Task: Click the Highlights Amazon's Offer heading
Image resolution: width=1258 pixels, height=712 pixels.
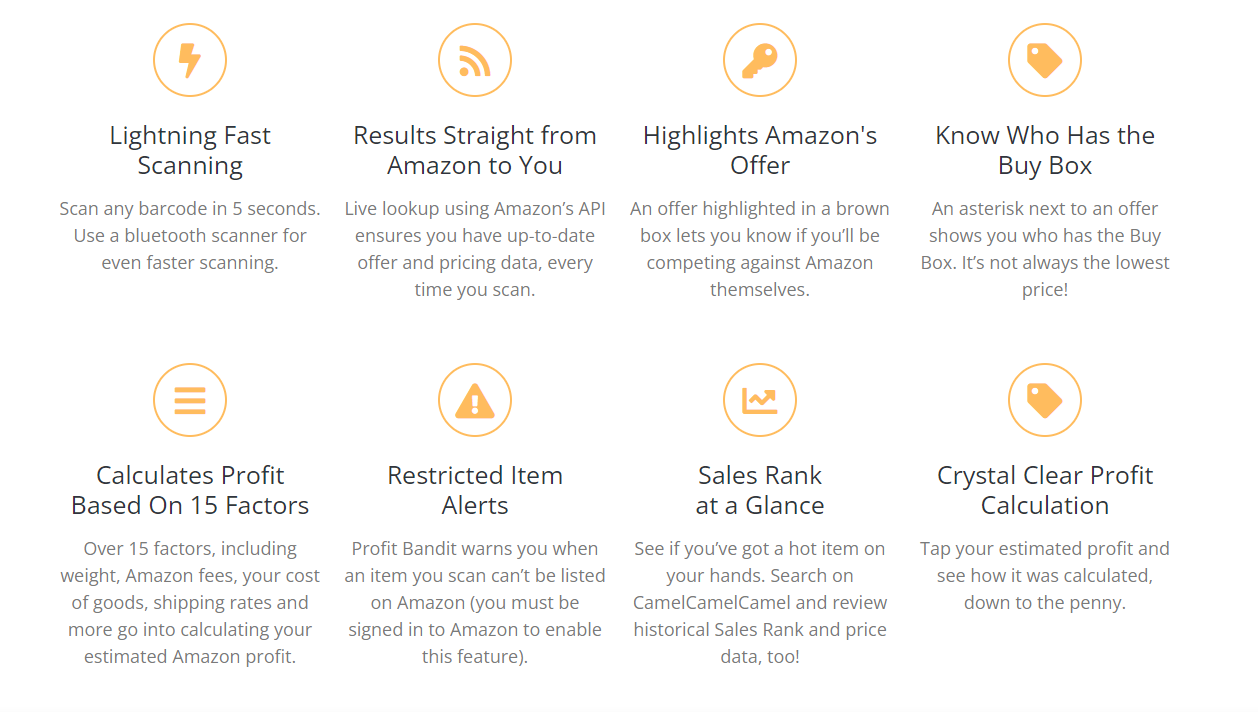Action: 760,150
